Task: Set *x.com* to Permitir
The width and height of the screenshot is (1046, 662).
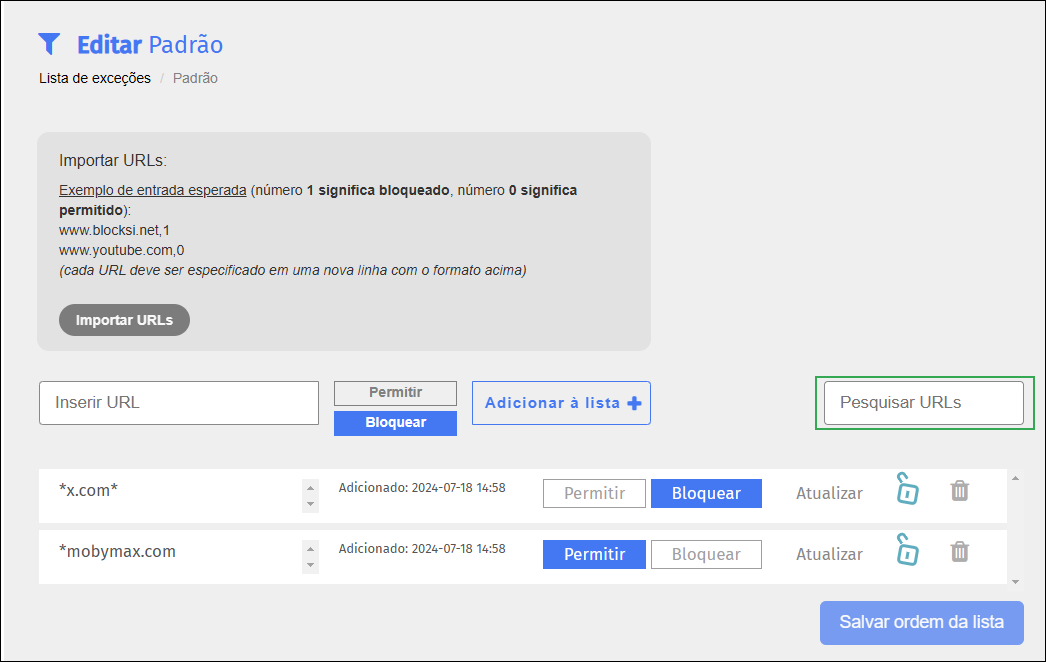Action: [594, 493]
